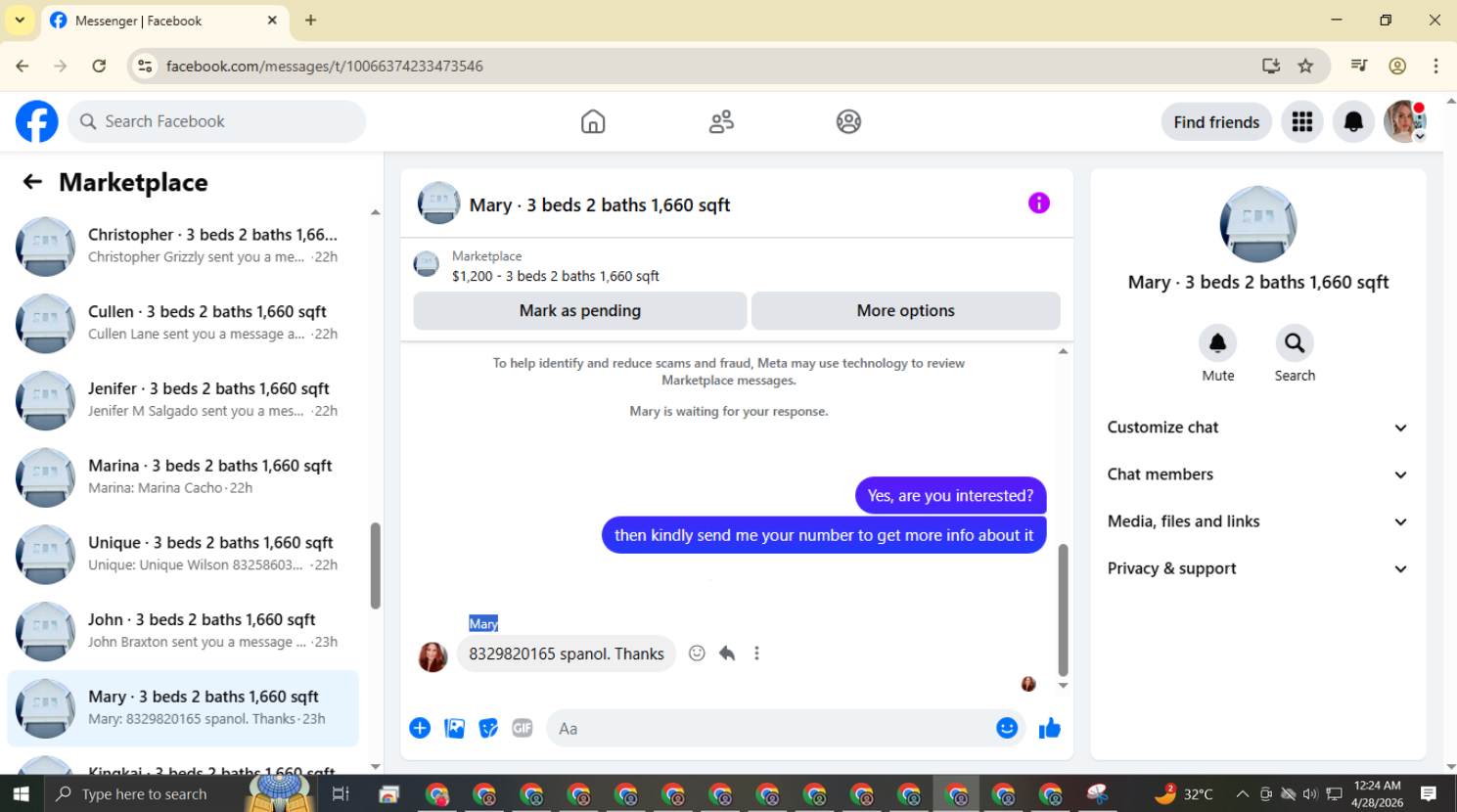Click the Find friends button
1457x812 pixels.
[x=1216, y=121]
